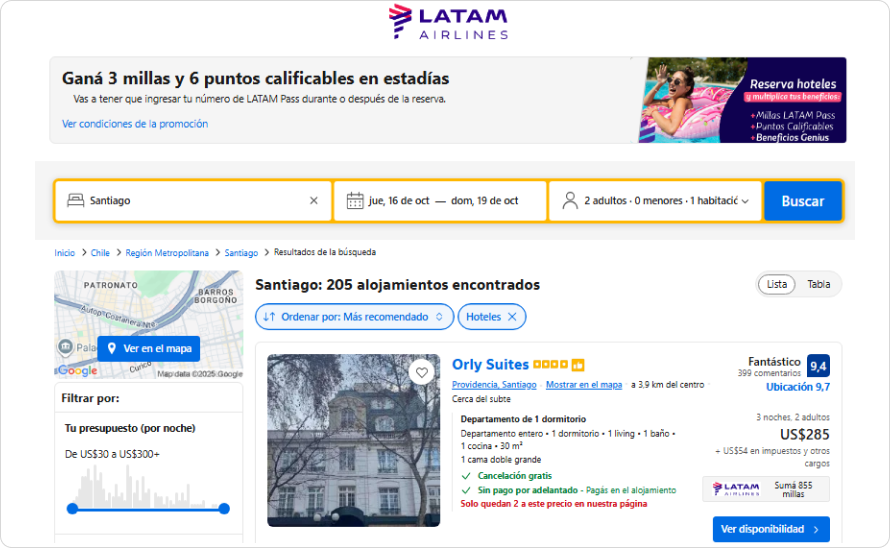Expand the guests and rooms dropdown chevron
The image size is (890, 548).
click(x=745, y=201)
